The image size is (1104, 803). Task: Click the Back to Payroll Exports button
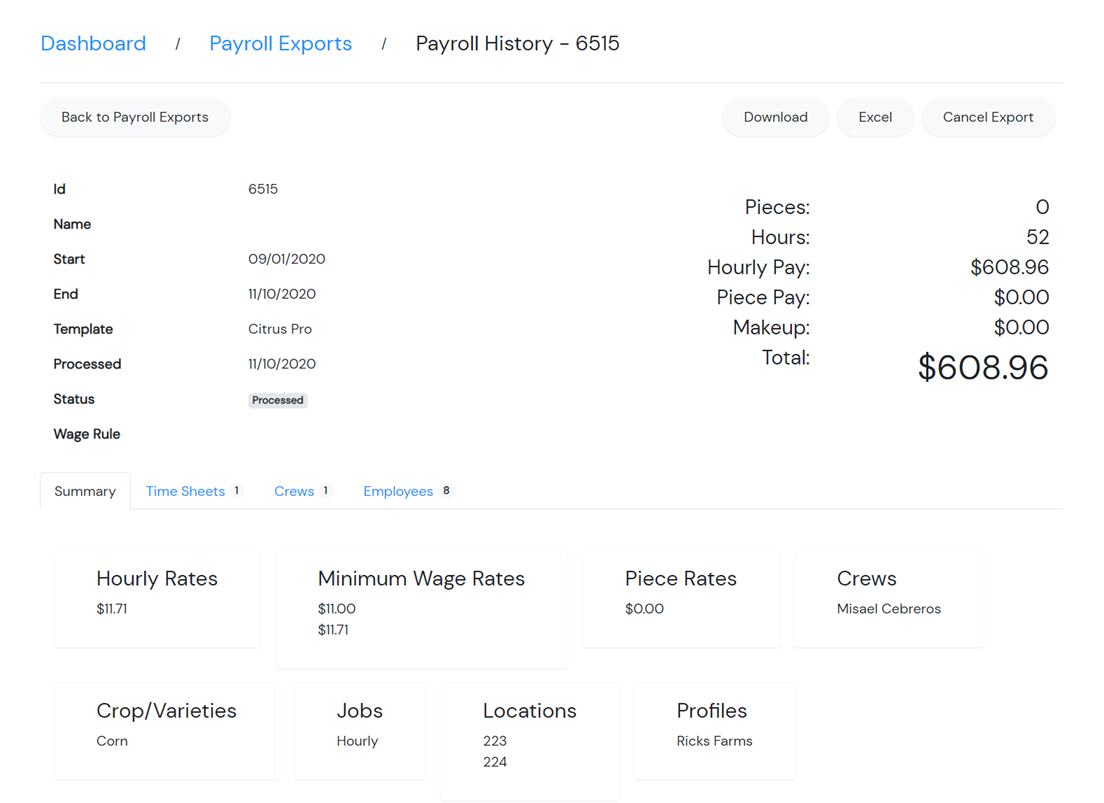(x=134, y=117)
